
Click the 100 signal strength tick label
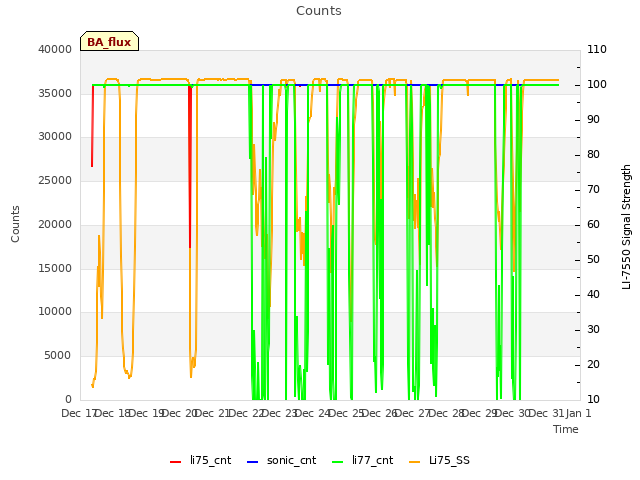(x=597, y=84)
